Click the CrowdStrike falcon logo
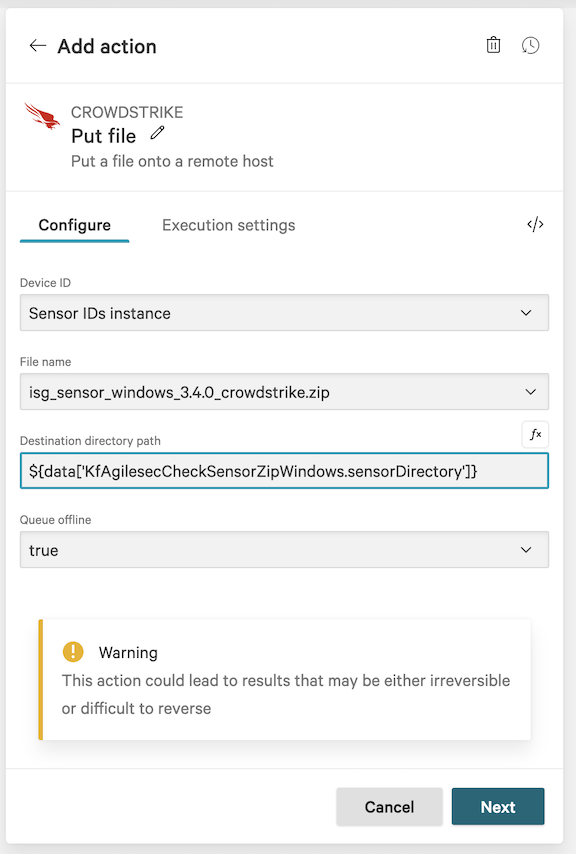Screen dimensions: 576x854 [x=41, y=117]
